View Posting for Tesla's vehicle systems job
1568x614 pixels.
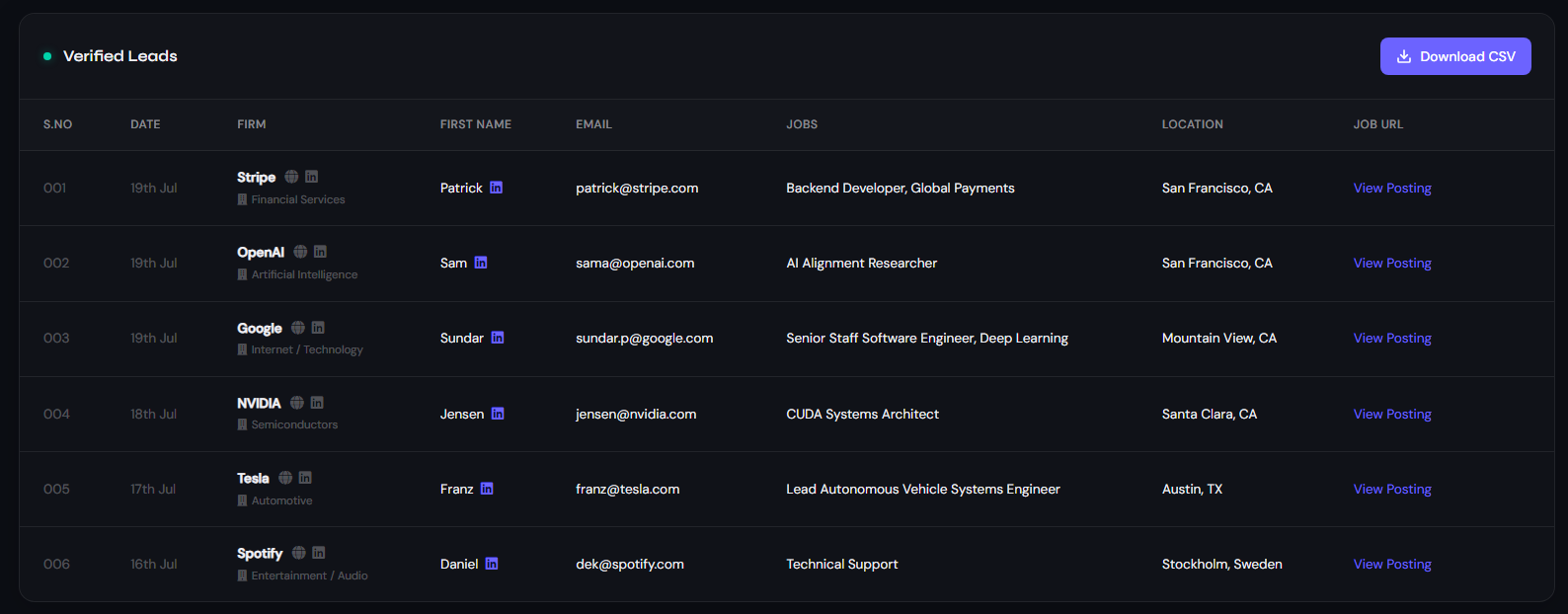(x=1392, y=489)
